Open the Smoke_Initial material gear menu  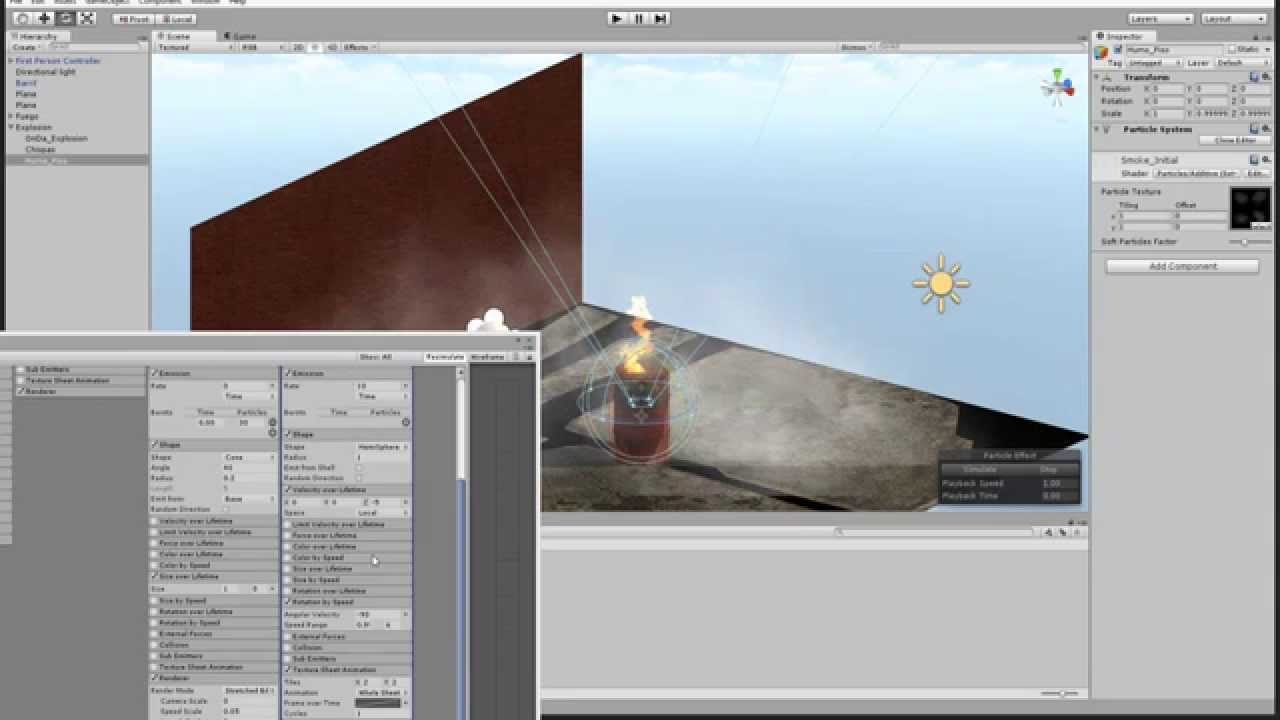tap(1264, 159)
